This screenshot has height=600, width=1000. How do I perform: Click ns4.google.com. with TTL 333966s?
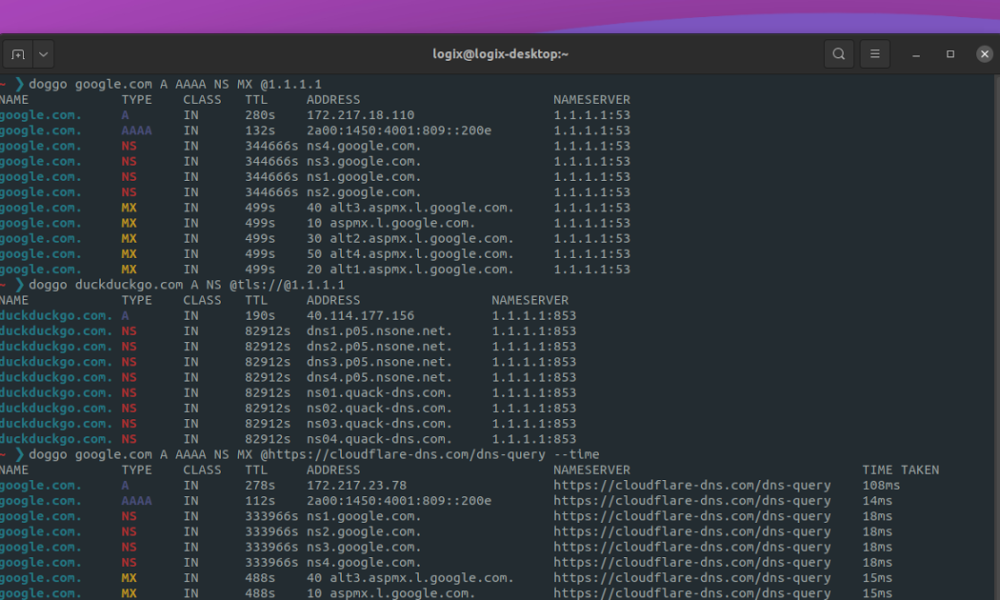coord(364,562)
